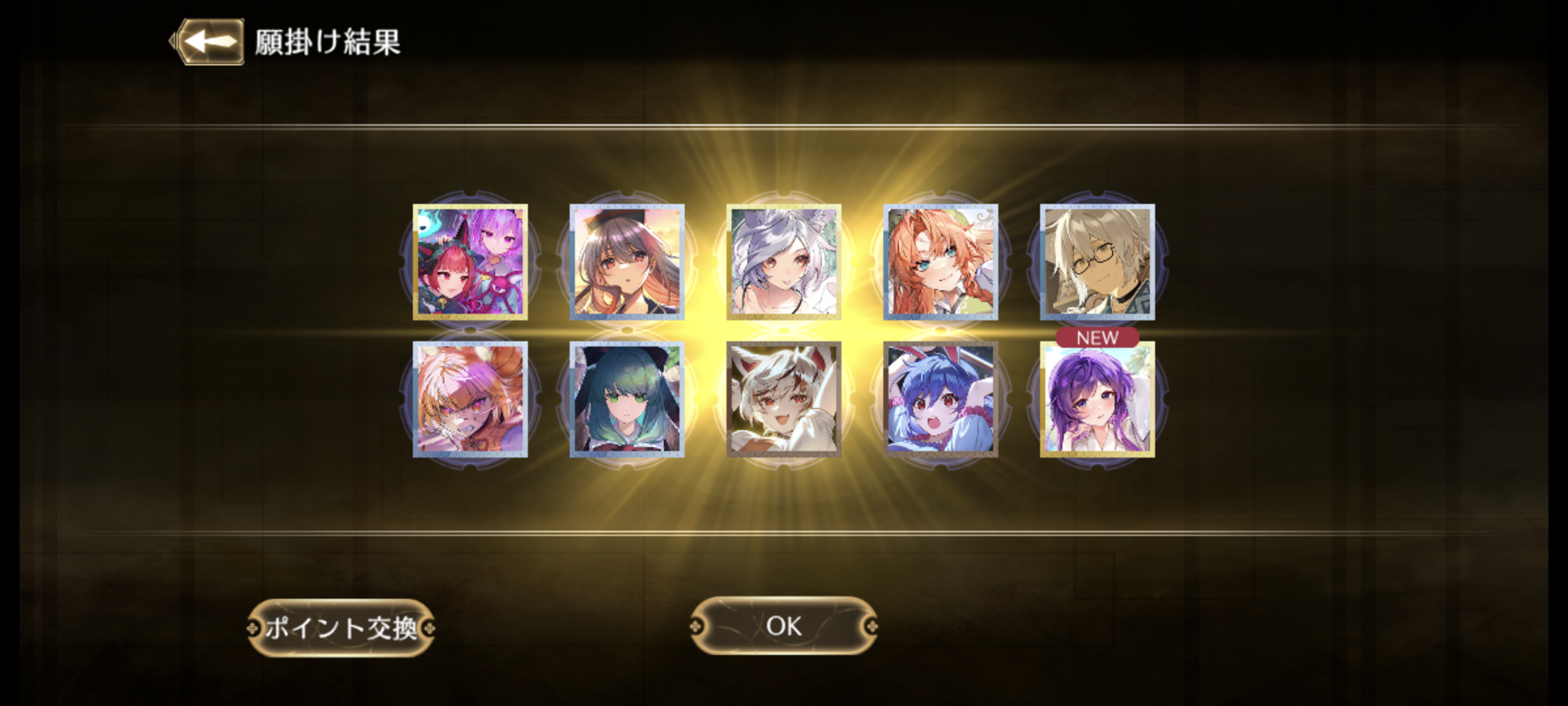Go back using the arrow button
Screen dimensions: 1568x706
208,42
